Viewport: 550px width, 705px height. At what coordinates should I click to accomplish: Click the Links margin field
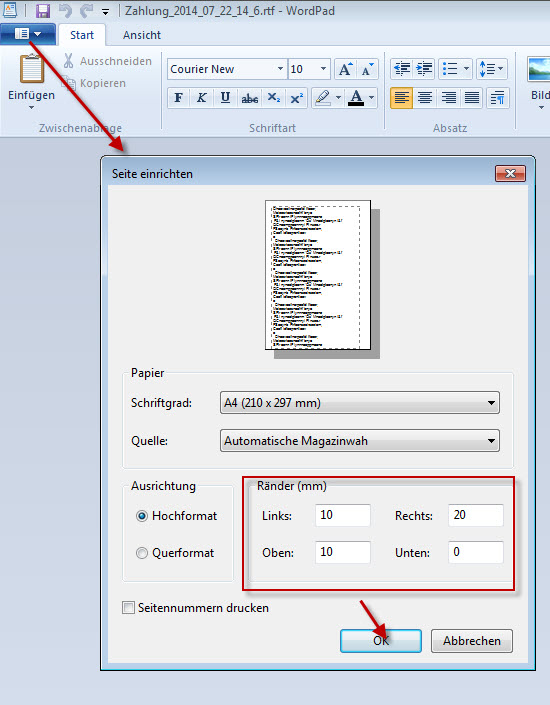[x=343, y=515]
